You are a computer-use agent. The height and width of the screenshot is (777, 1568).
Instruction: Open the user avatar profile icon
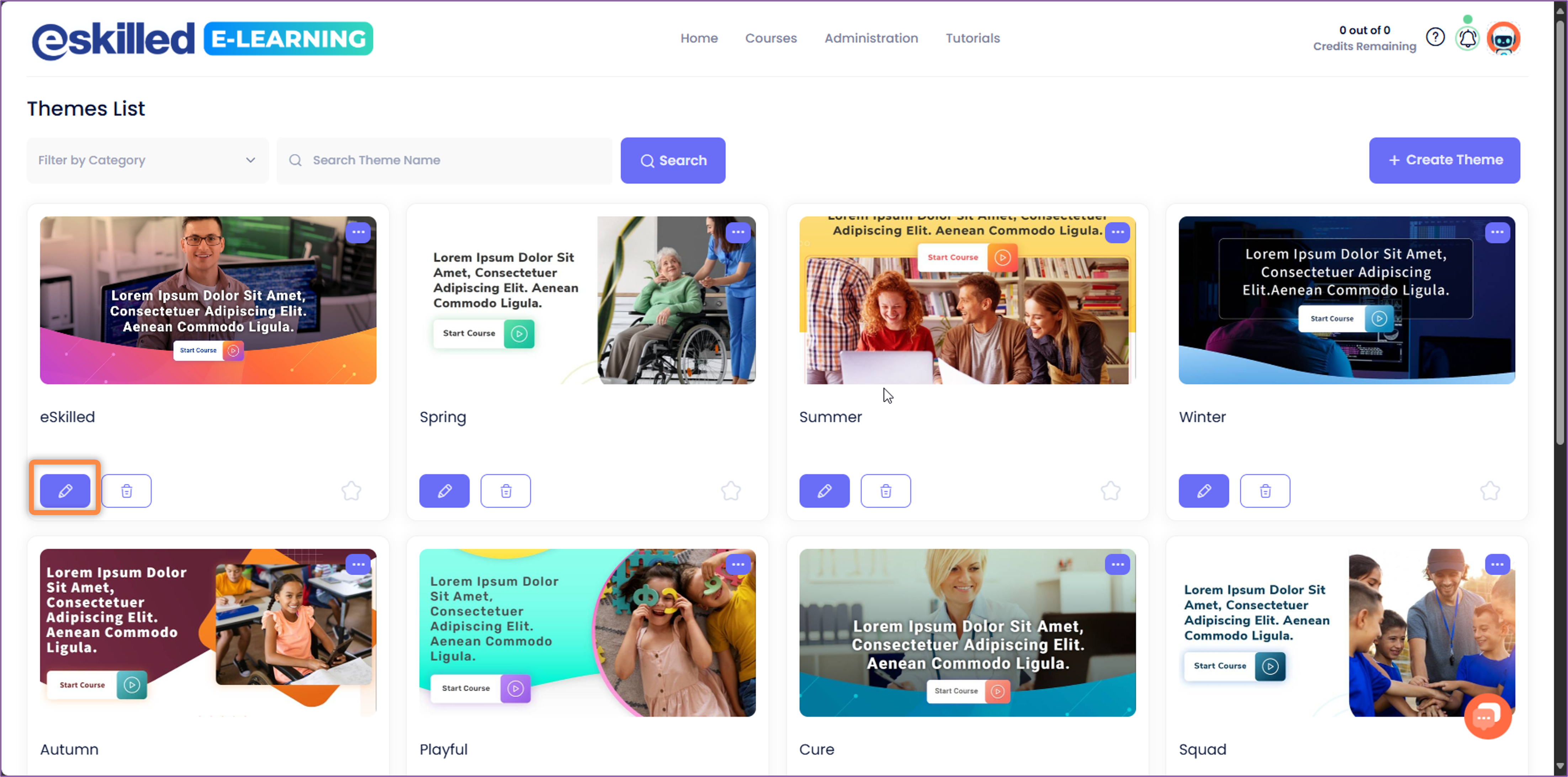[1504, 38]
